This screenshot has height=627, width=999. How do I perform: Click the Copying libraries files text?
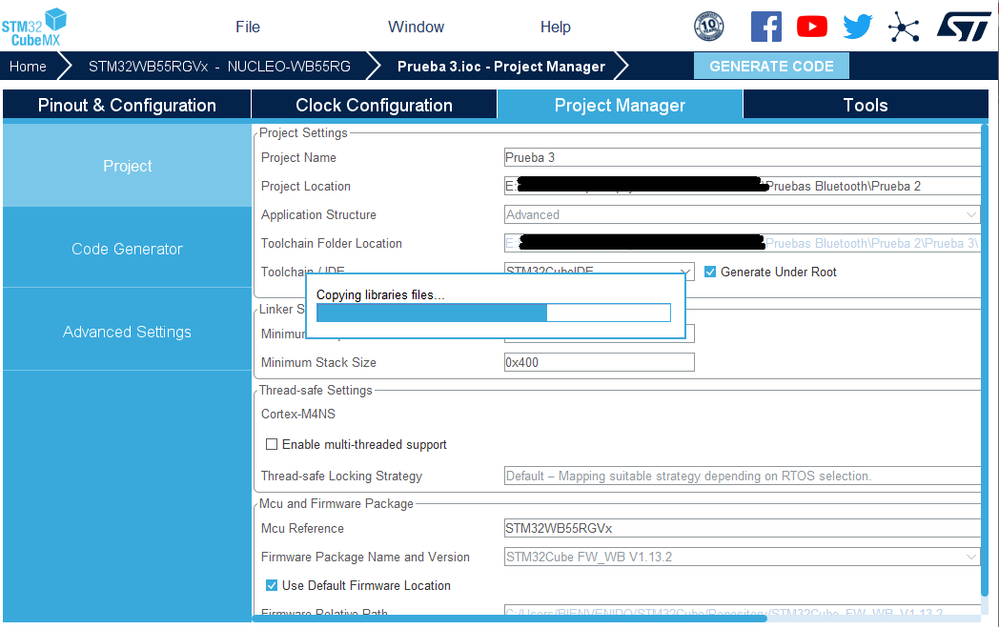click(x=380, y=294)
